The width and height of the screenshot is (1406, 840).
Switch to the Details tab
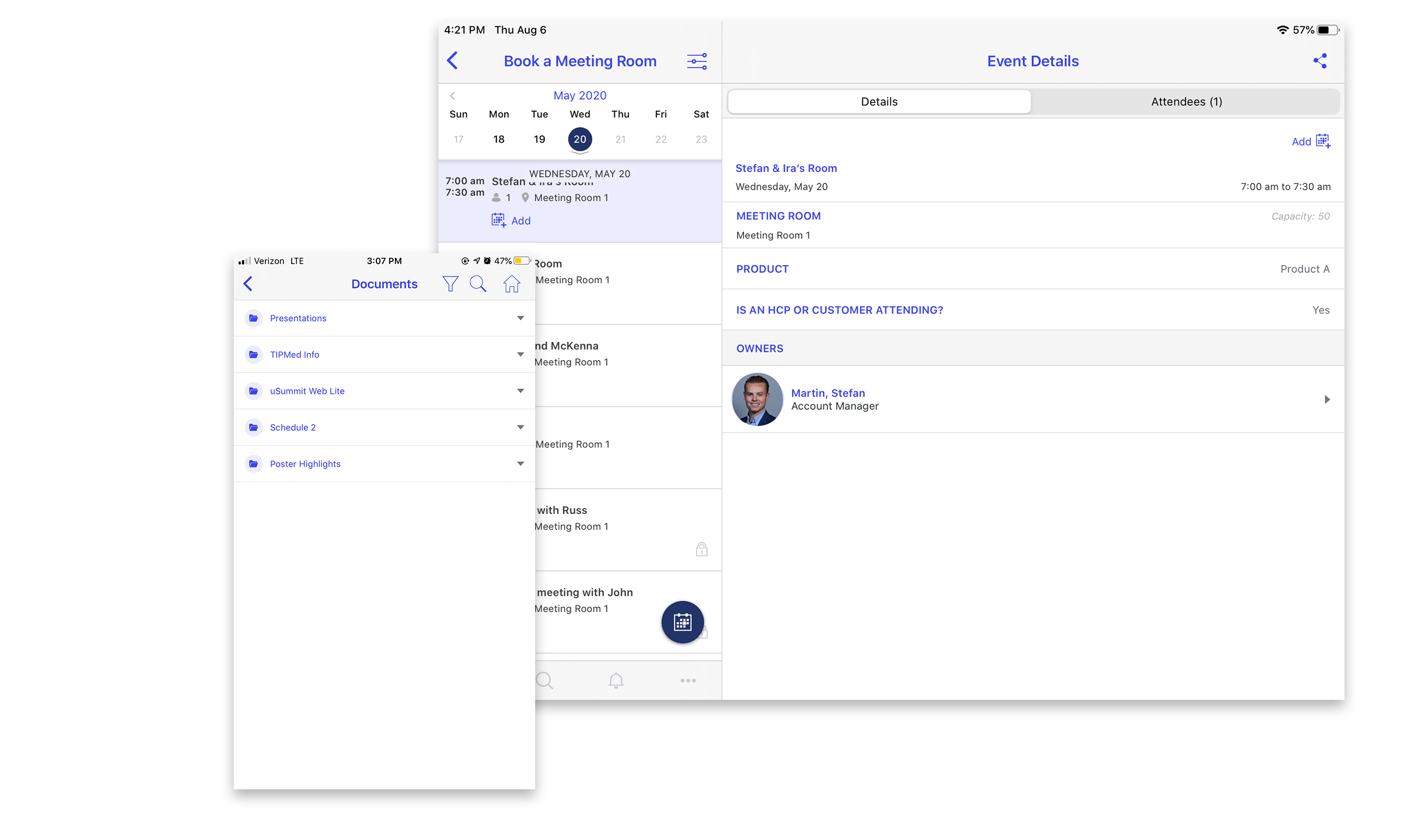point(879,101)
